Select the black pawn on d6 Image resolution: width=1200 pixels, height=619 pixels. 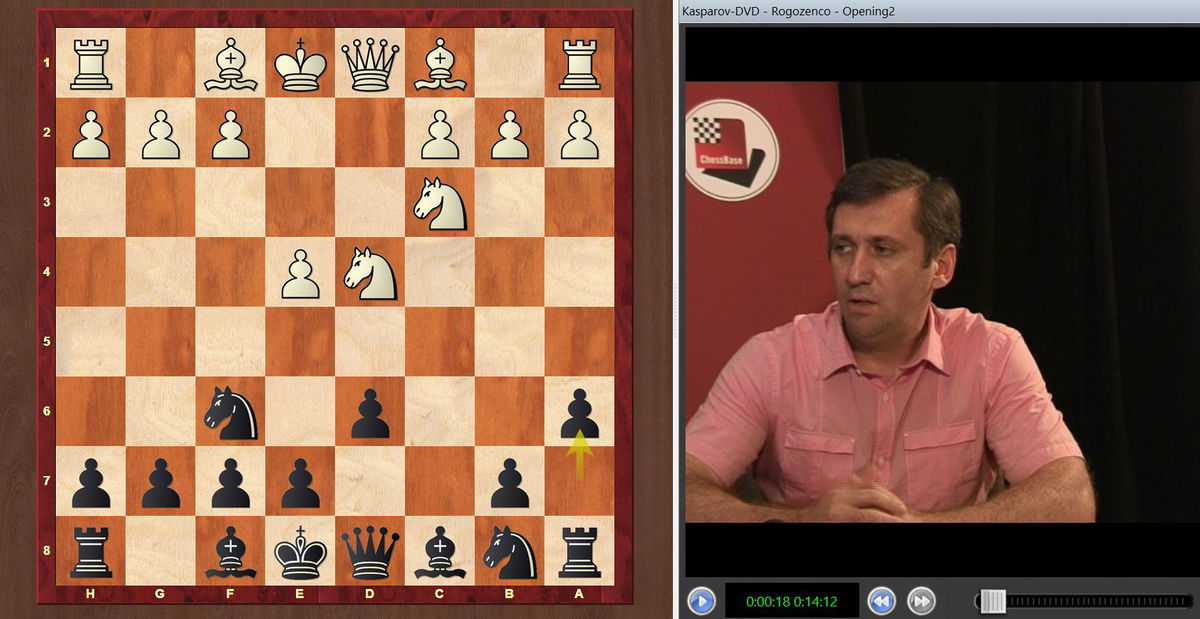370,412
